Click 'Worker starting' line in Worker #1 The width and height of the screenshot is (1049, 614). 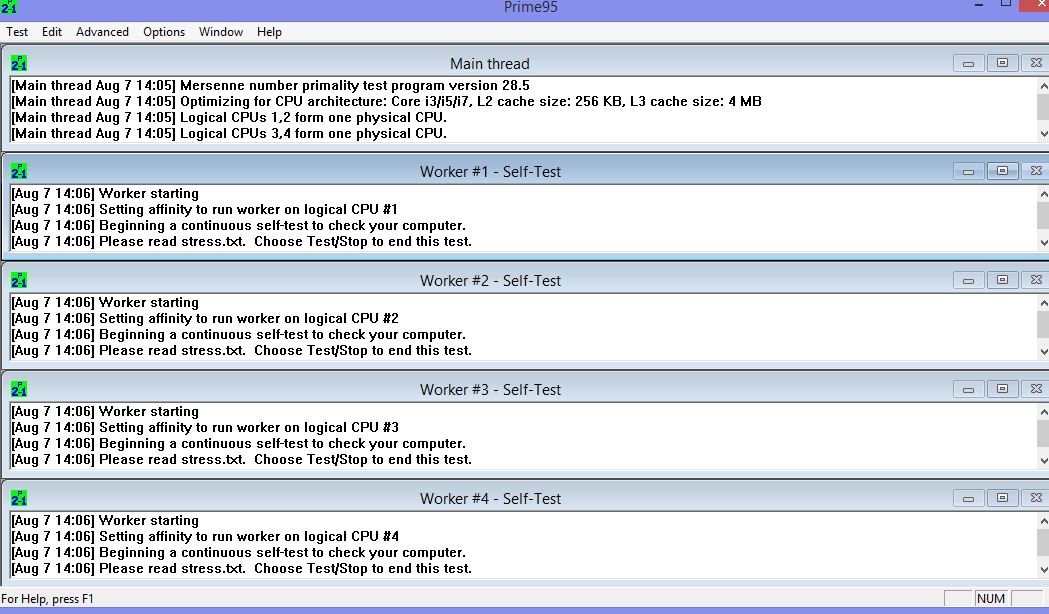click(x=105, y=193)
